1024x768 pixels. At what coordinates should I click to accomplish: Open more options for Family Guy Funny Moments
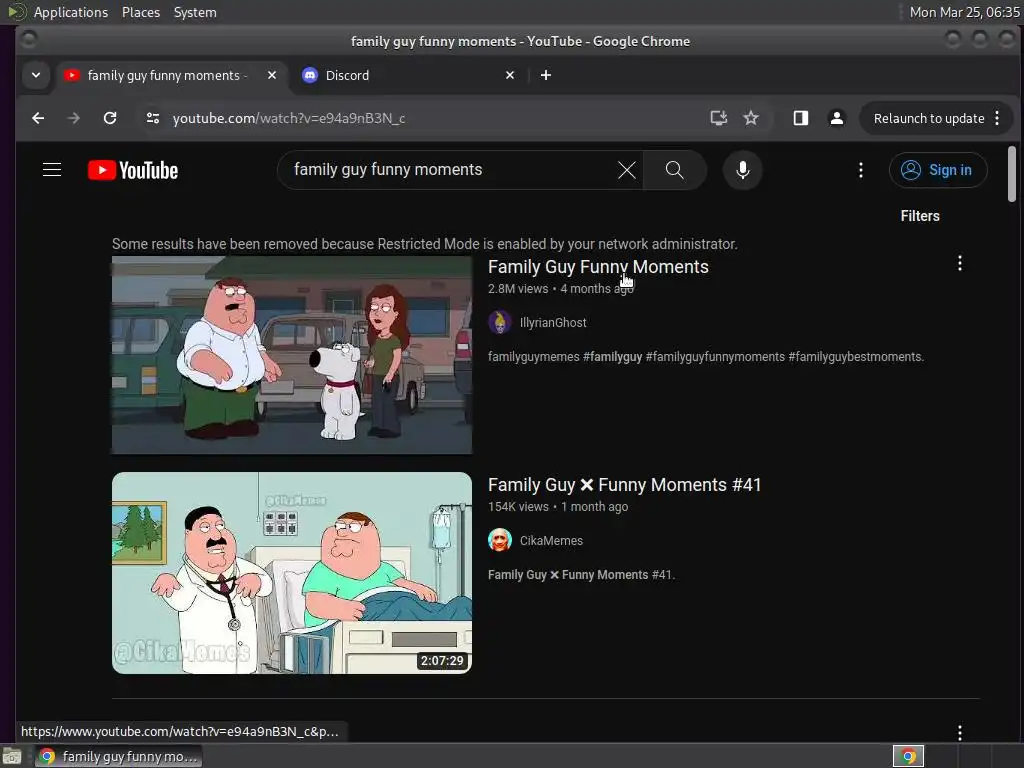coord(959,263)
